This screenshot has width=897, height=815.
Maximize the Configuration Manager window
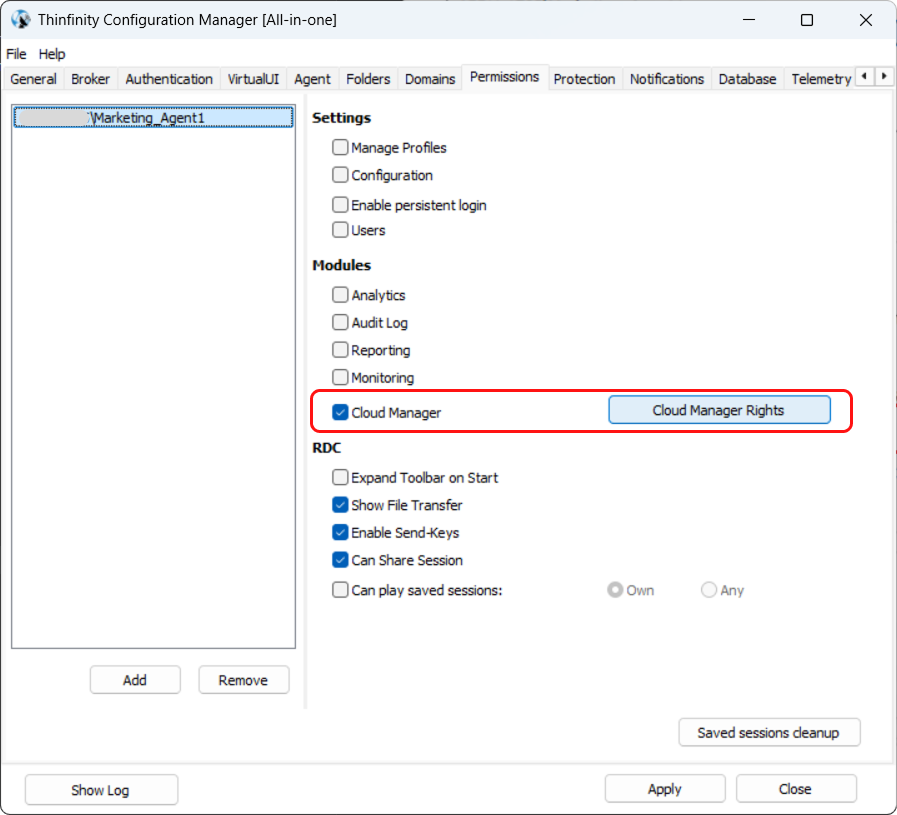pyautogui.click(x=807, y=20)
